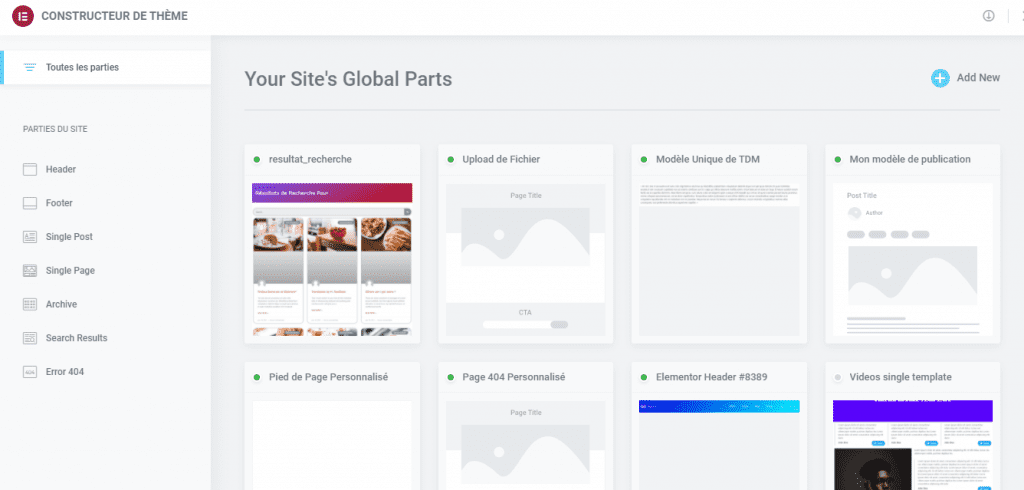Click the Header icon in the sidebar
Screen dimensions: 1024x490
pyautogui.click(x=30, y=169)
